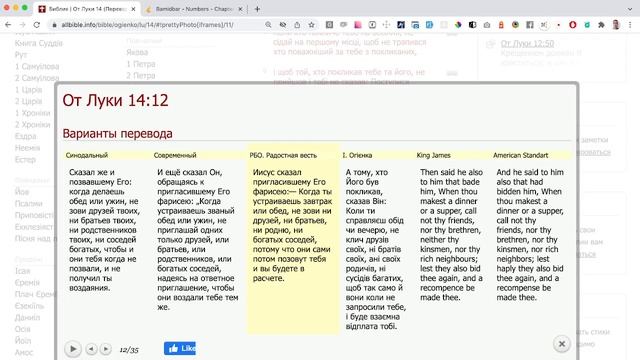Open the Chrome three-dot menu
Image resolution: width=640 pixels, height=360 pixels.
click(x=630, y=25)
